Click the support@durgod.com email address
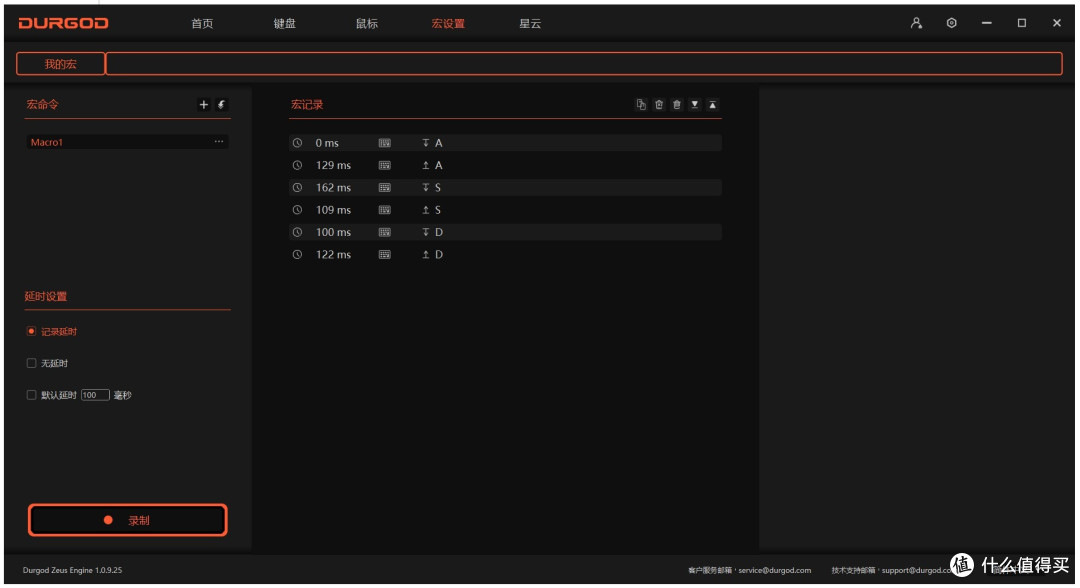This screenshot has width=1080, height=588. [918, 570]
